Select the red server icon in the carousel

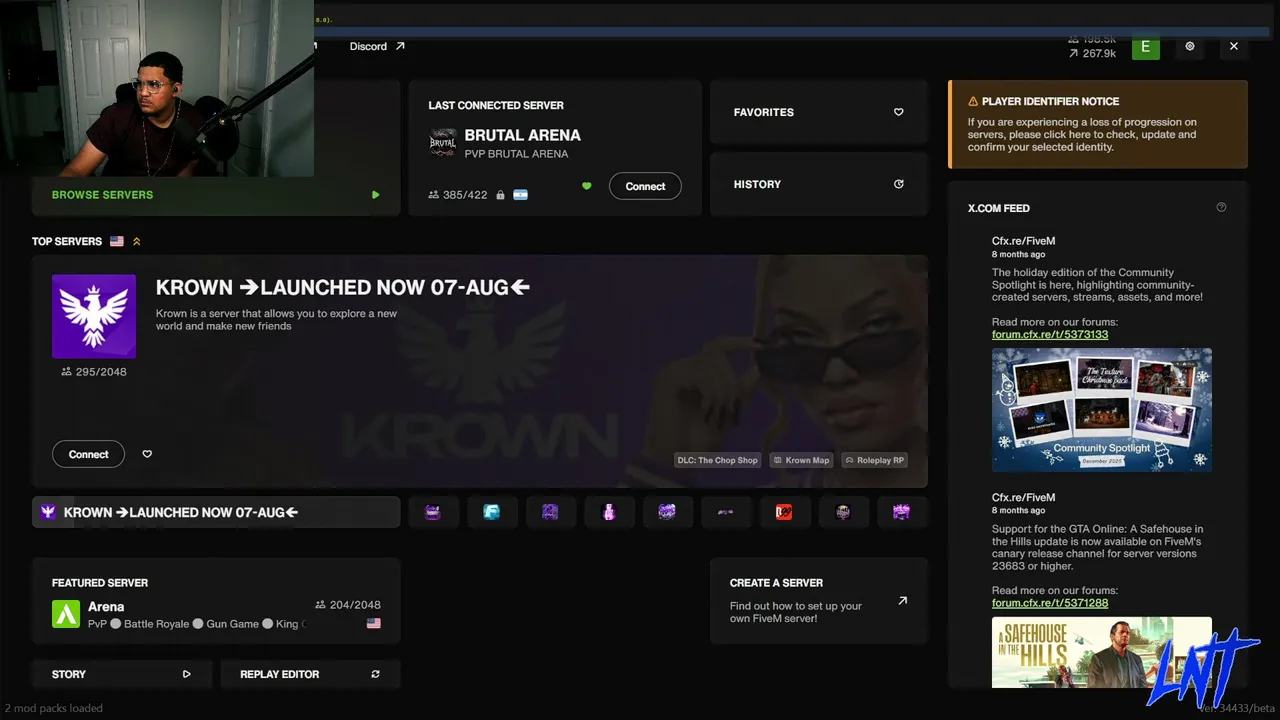click(784, 512)
